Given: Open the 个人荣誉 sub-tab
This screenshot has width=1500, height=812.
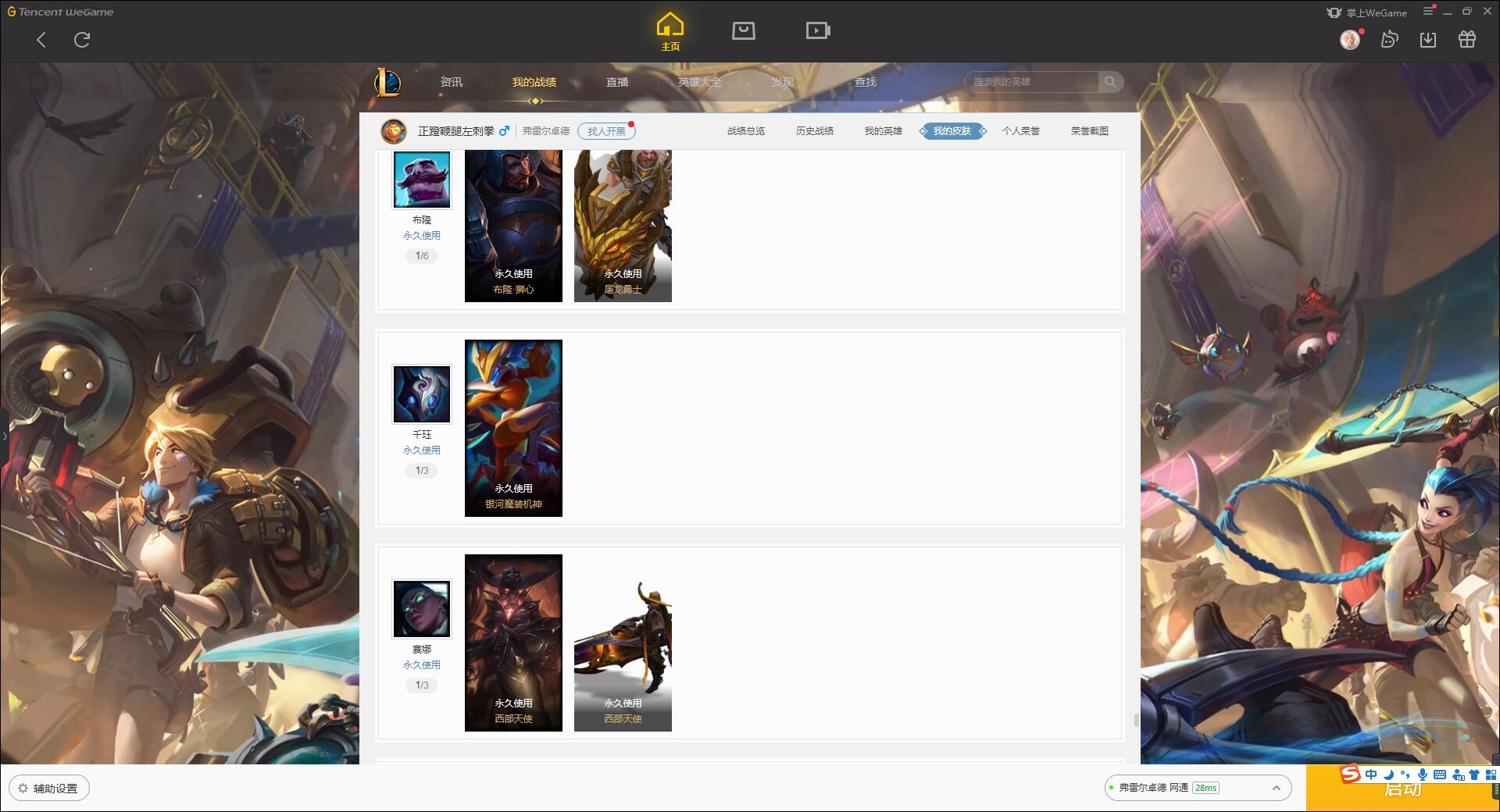Looking at the screenshot, I should tap(1021, 131).
